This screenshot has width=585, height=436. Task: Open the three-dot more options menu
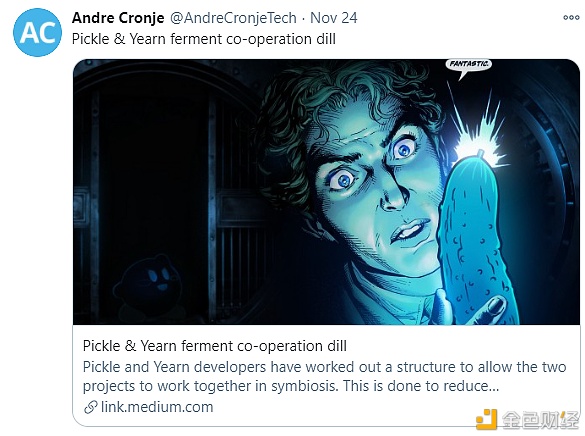pyautogui.click(x=571, y=18)
